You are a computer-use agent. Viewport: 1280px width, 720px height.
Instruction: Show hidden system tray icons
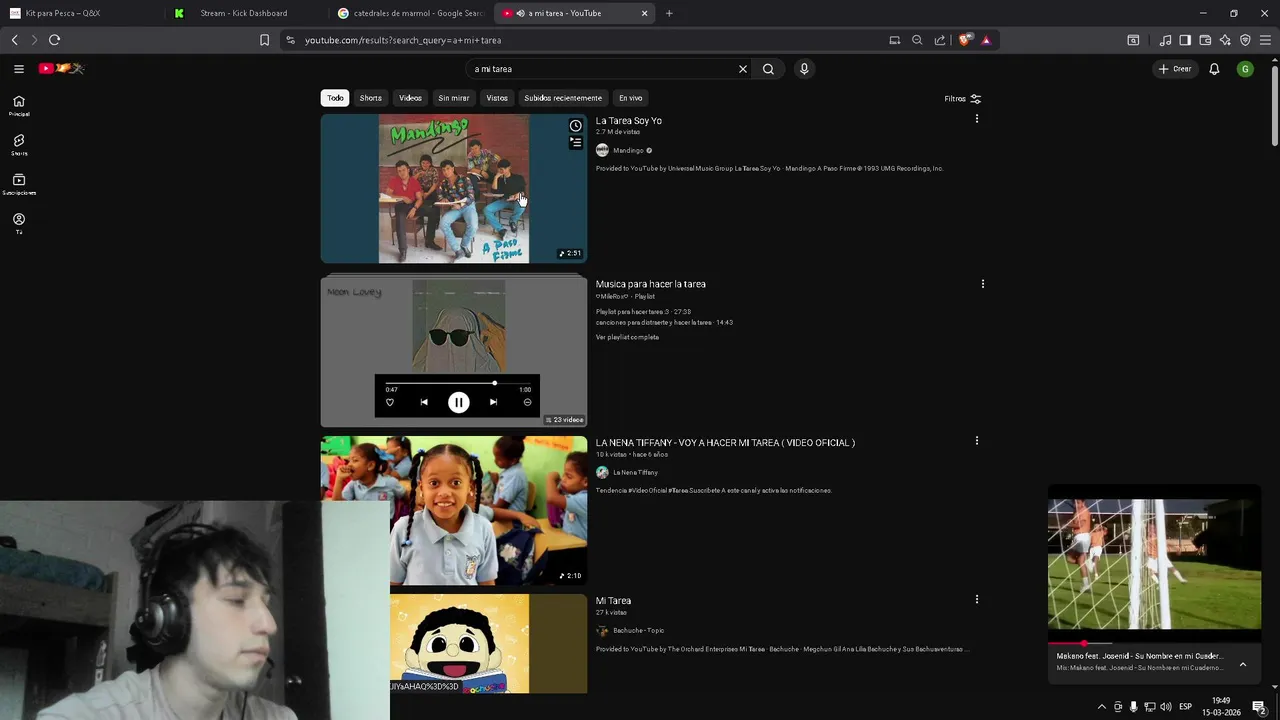point(1102,707)
